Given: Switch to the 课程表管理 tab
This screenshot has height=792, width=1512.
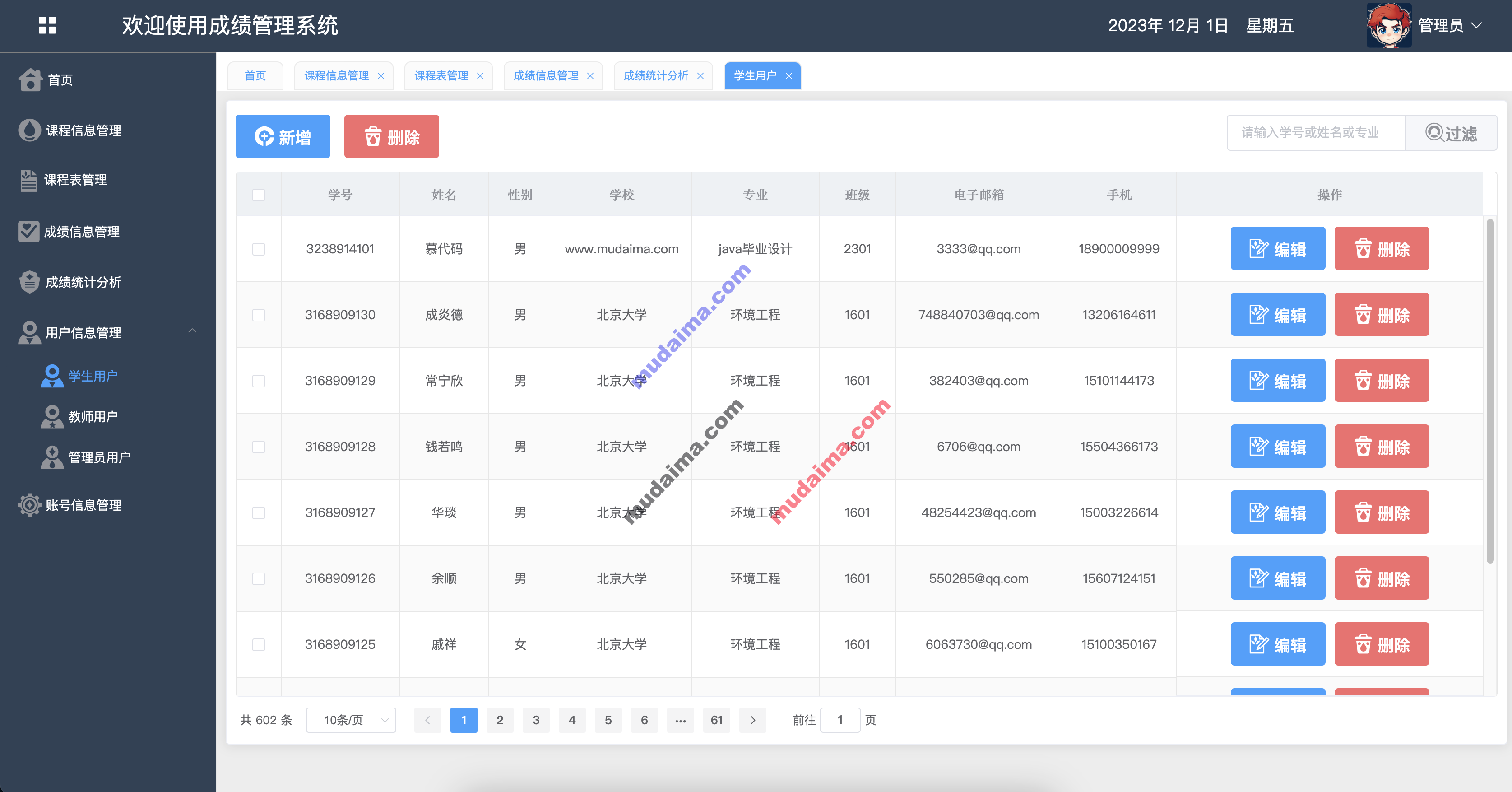Looking at the screenshot, I should (441, 76).
